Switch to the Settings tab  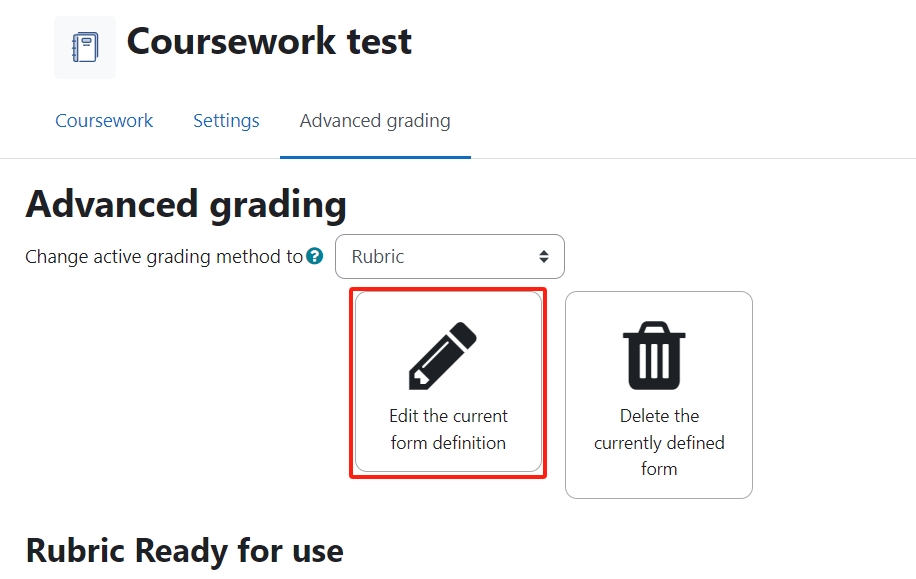point(226,120)
